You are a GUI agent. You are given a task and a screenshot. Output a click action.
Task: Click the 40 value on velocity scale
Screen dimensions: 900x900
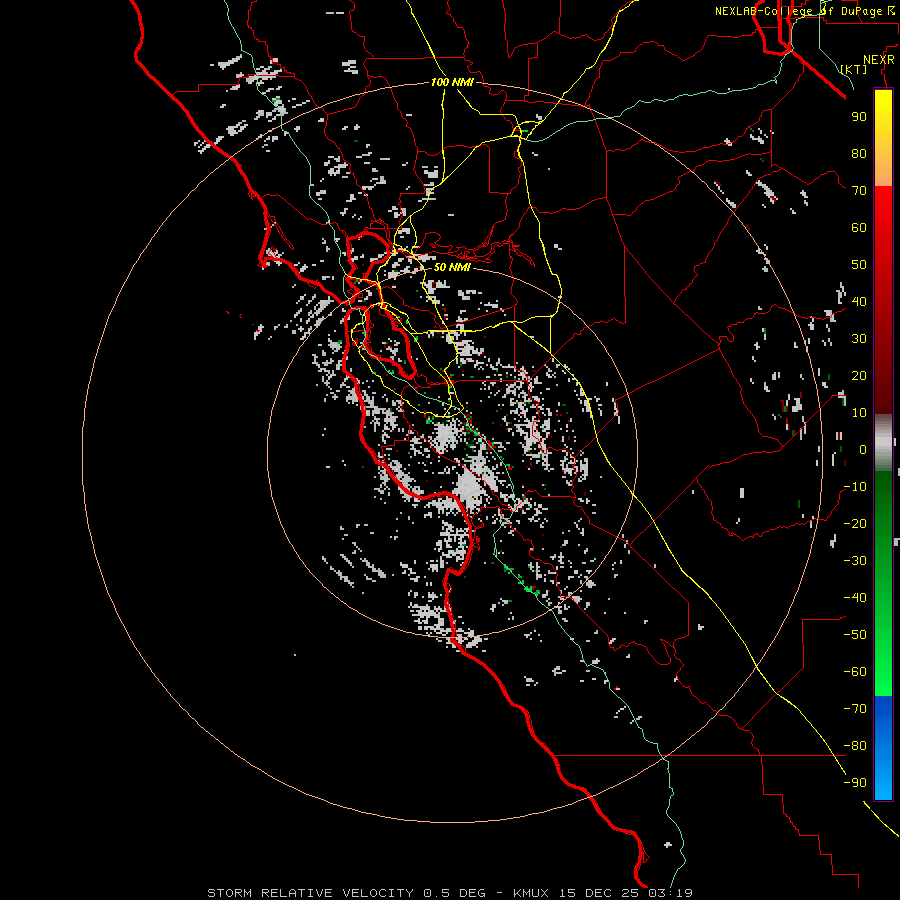[x=859, y=301]
